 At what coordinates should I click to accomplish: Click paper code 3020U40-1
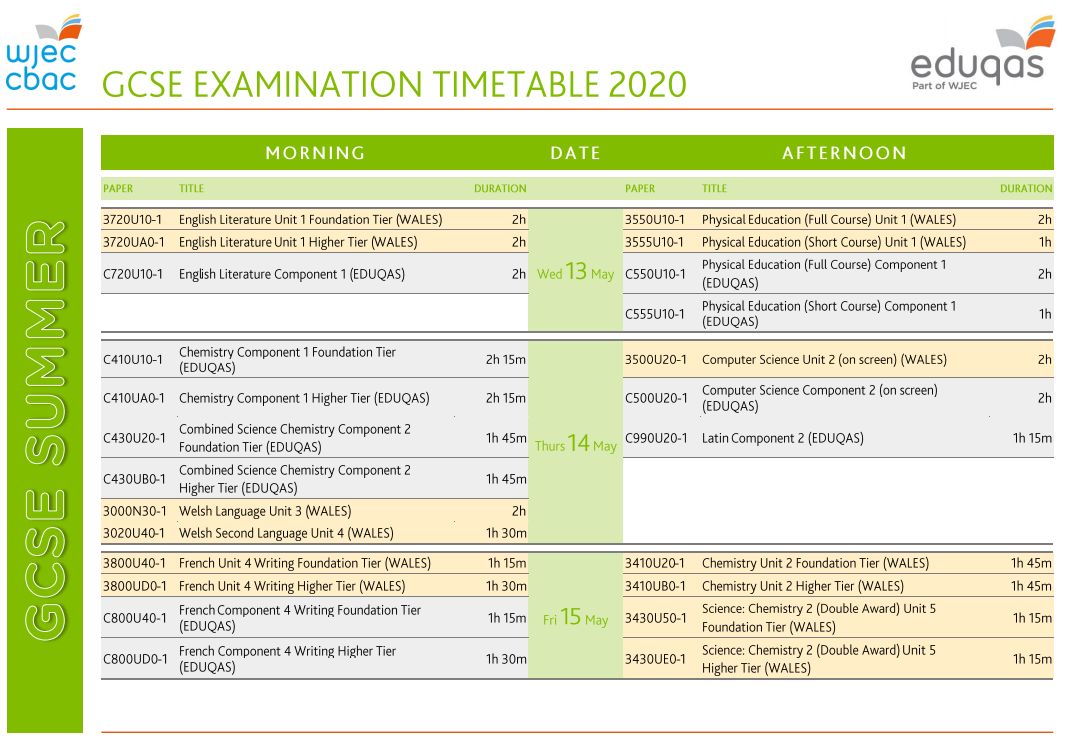point(133,534)
